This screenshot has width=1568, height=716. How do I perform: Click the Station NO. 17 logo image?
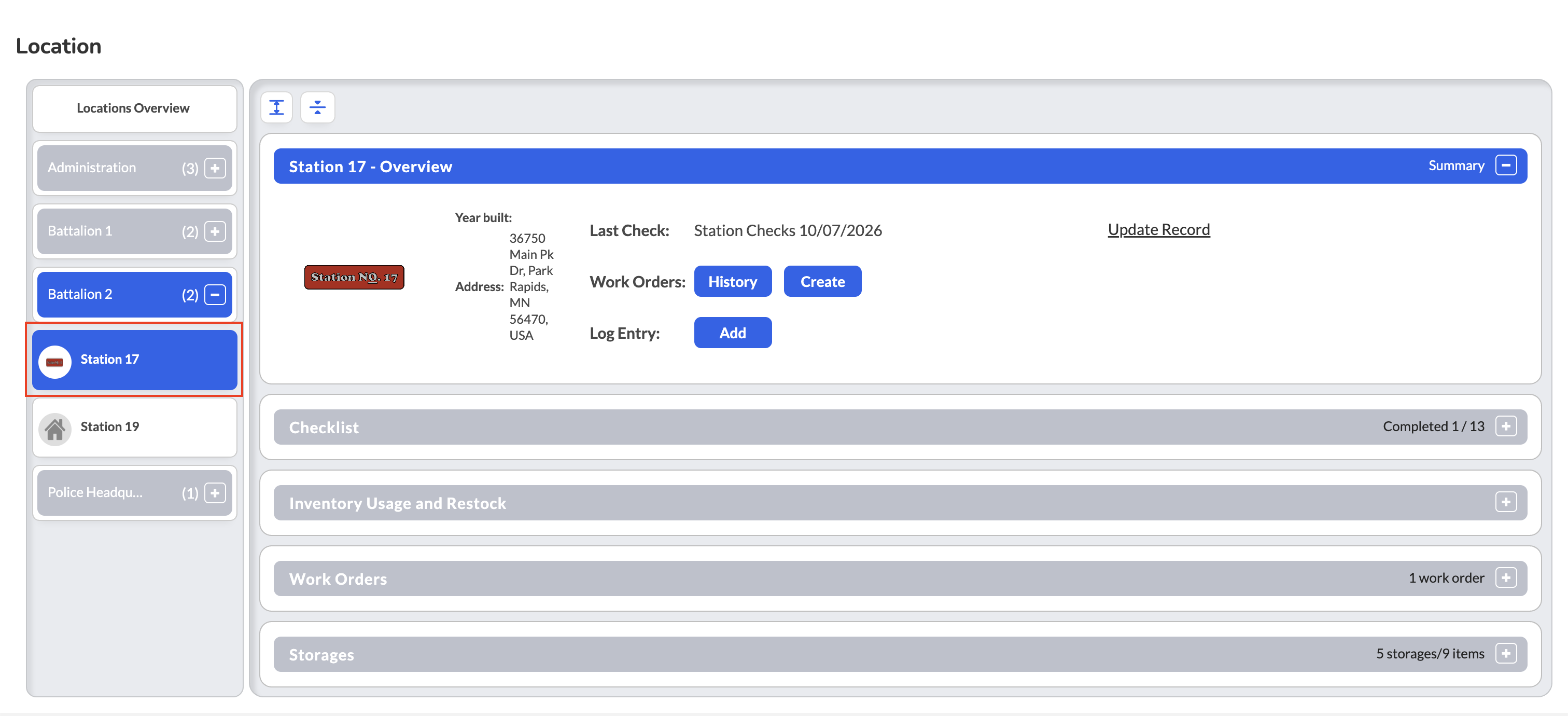pos(354,277)
